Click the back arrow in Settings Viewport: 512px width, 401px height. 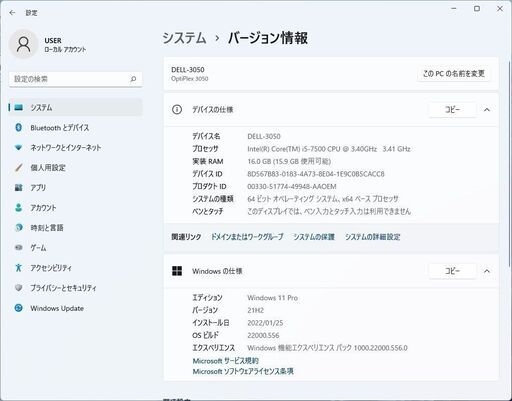[12, 13]
